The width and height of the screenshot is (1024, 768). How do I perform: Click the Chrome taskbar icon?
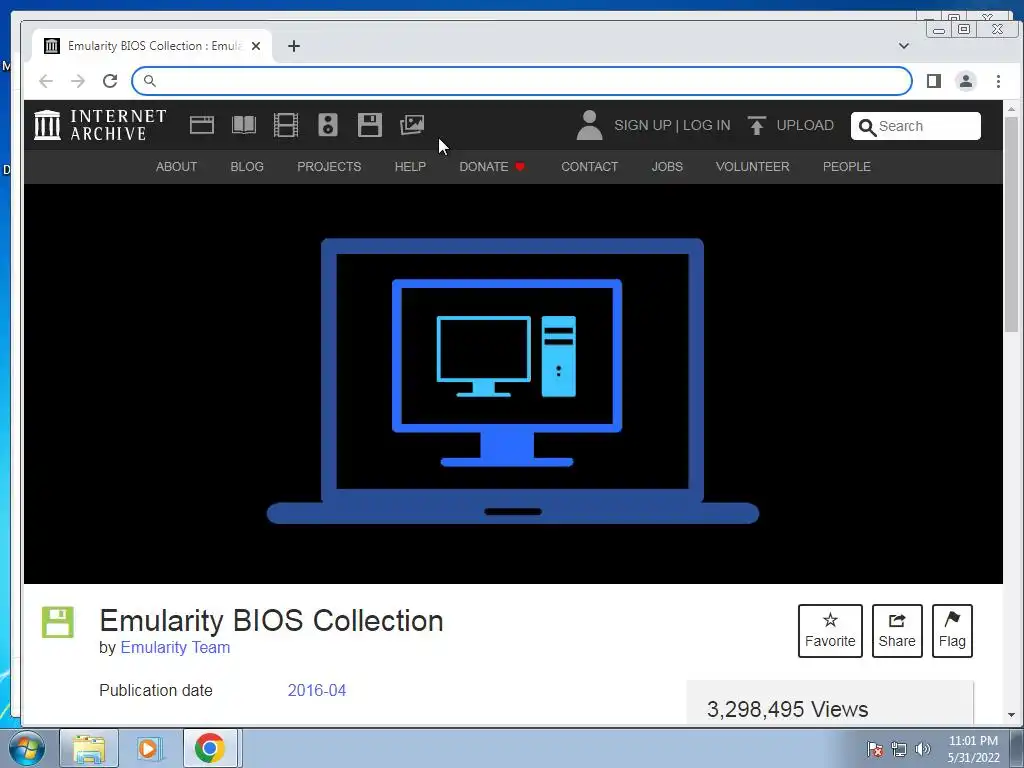pos(210,748)
